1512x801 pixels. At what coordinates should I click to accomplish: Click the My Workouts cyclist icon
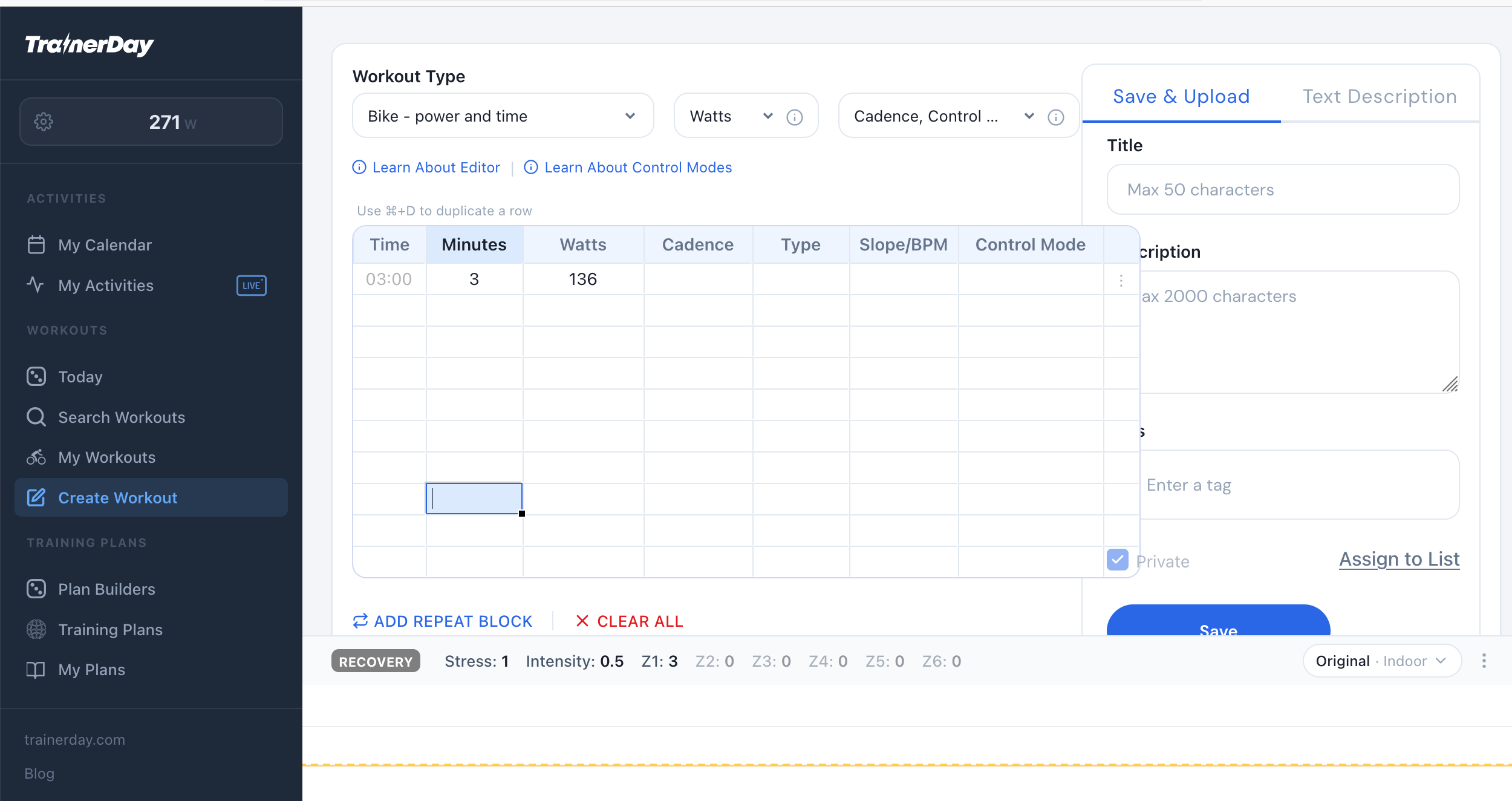tap(36, 457)
